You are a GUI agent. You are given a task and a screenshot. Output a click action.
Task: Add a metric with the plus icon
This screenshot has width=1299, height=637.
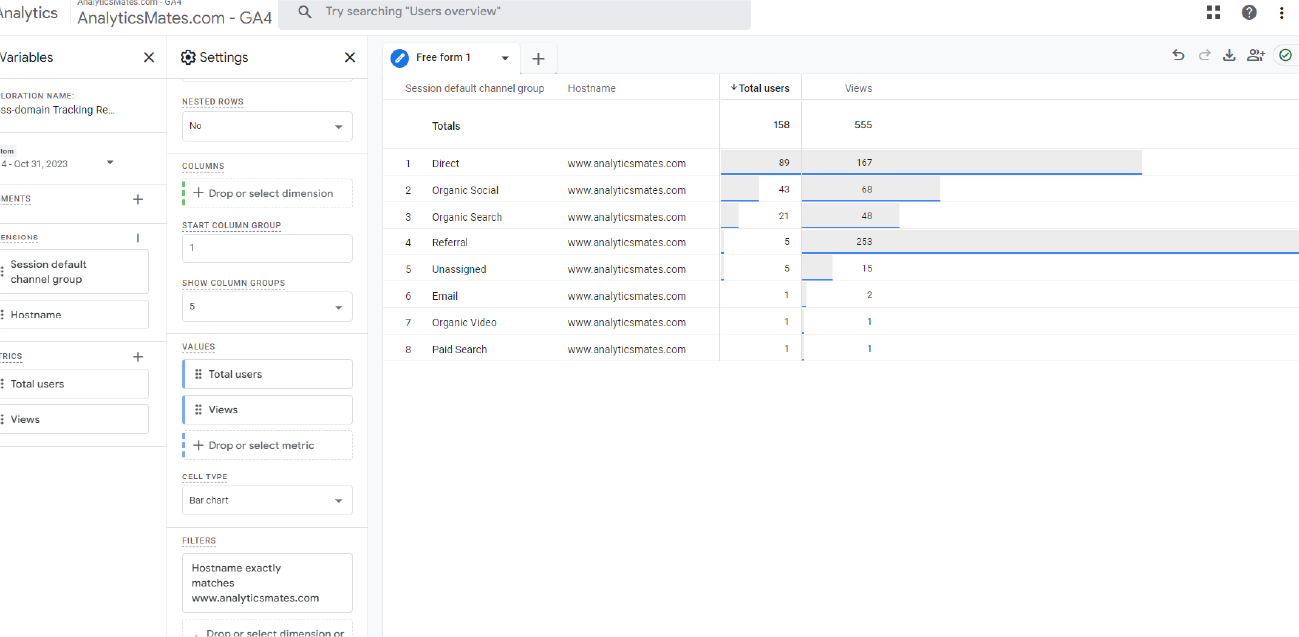click(138, 357)
